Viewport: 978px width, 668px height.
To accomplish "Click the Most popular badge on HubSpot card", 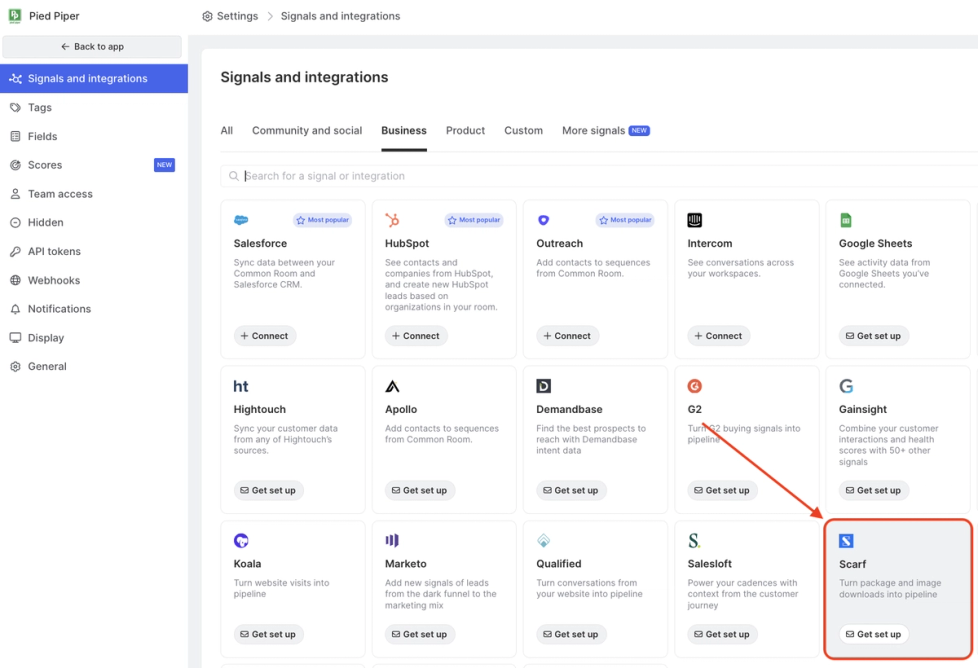I will [474, 220].
